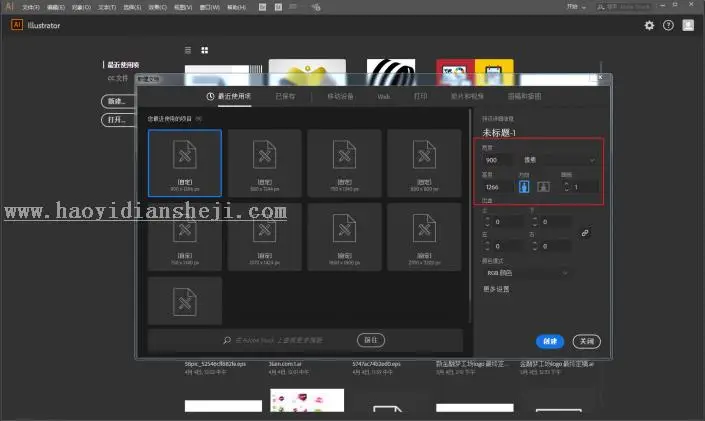Select the third preset in the first row

click(344, 163)
